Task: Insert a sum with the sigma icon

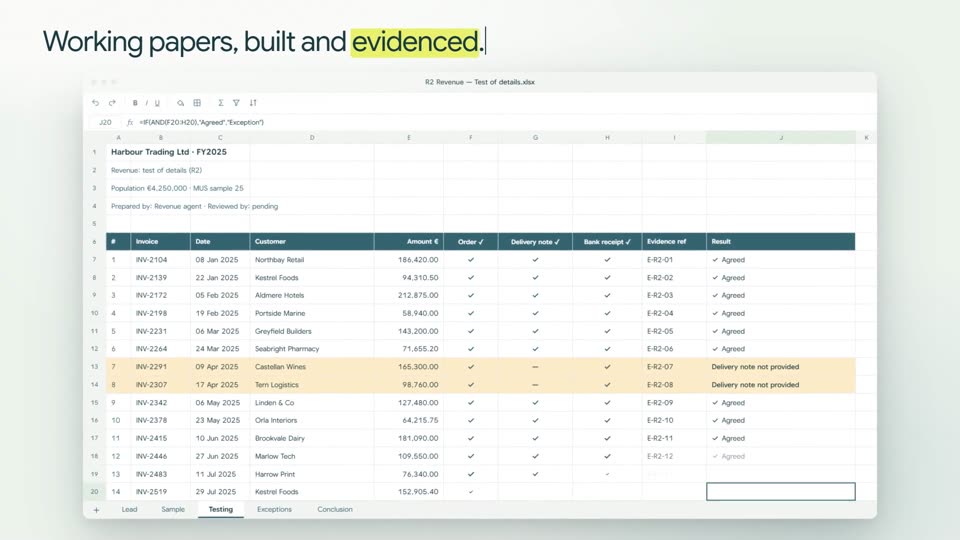Action: pos(220,103)
